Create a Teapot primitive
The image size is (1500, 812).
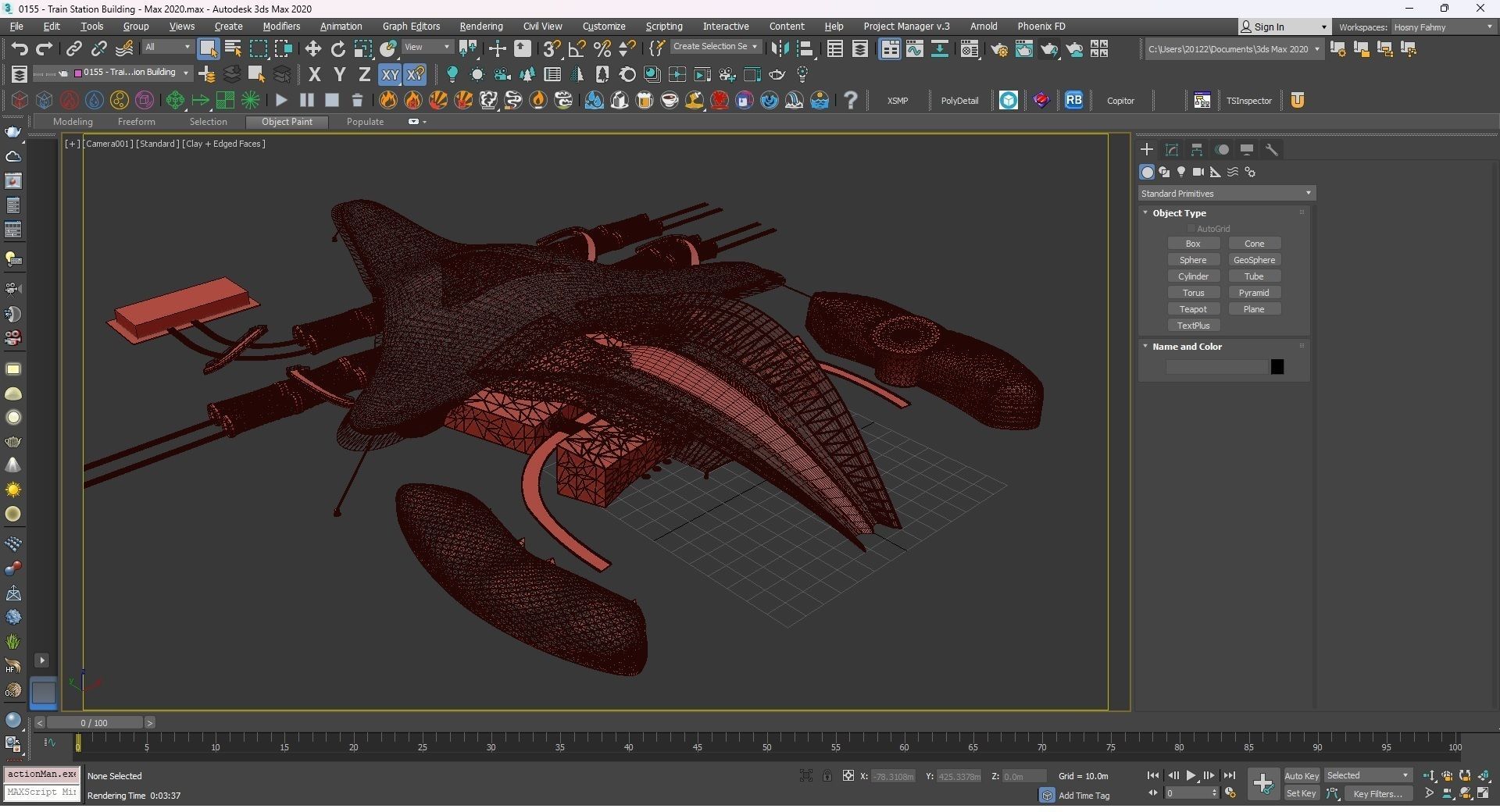(1193, 309)
